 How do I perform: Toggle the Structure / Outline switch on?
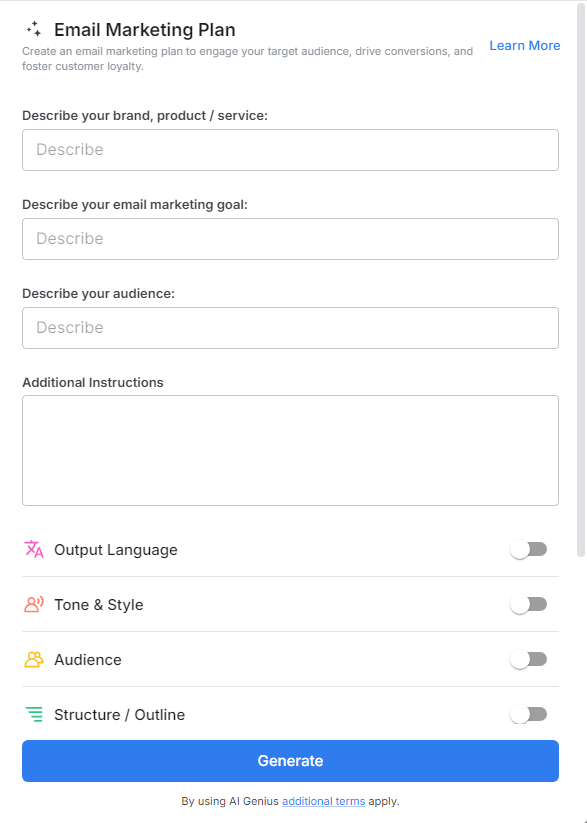[x=528, y=714]
